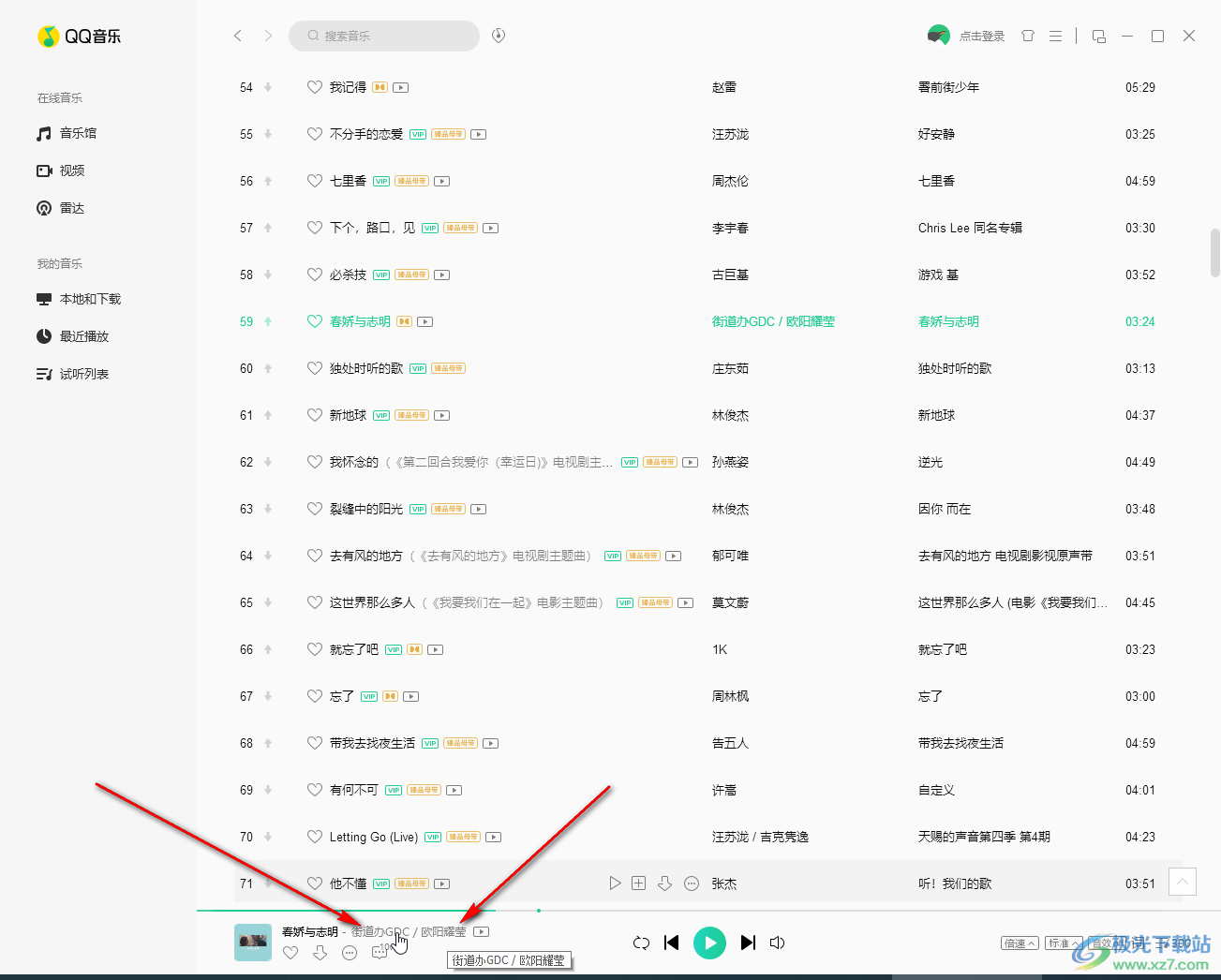Click VIP badge on 独处时听的歌
This screenshot has width=1221, height=980.
coord(418,368)
